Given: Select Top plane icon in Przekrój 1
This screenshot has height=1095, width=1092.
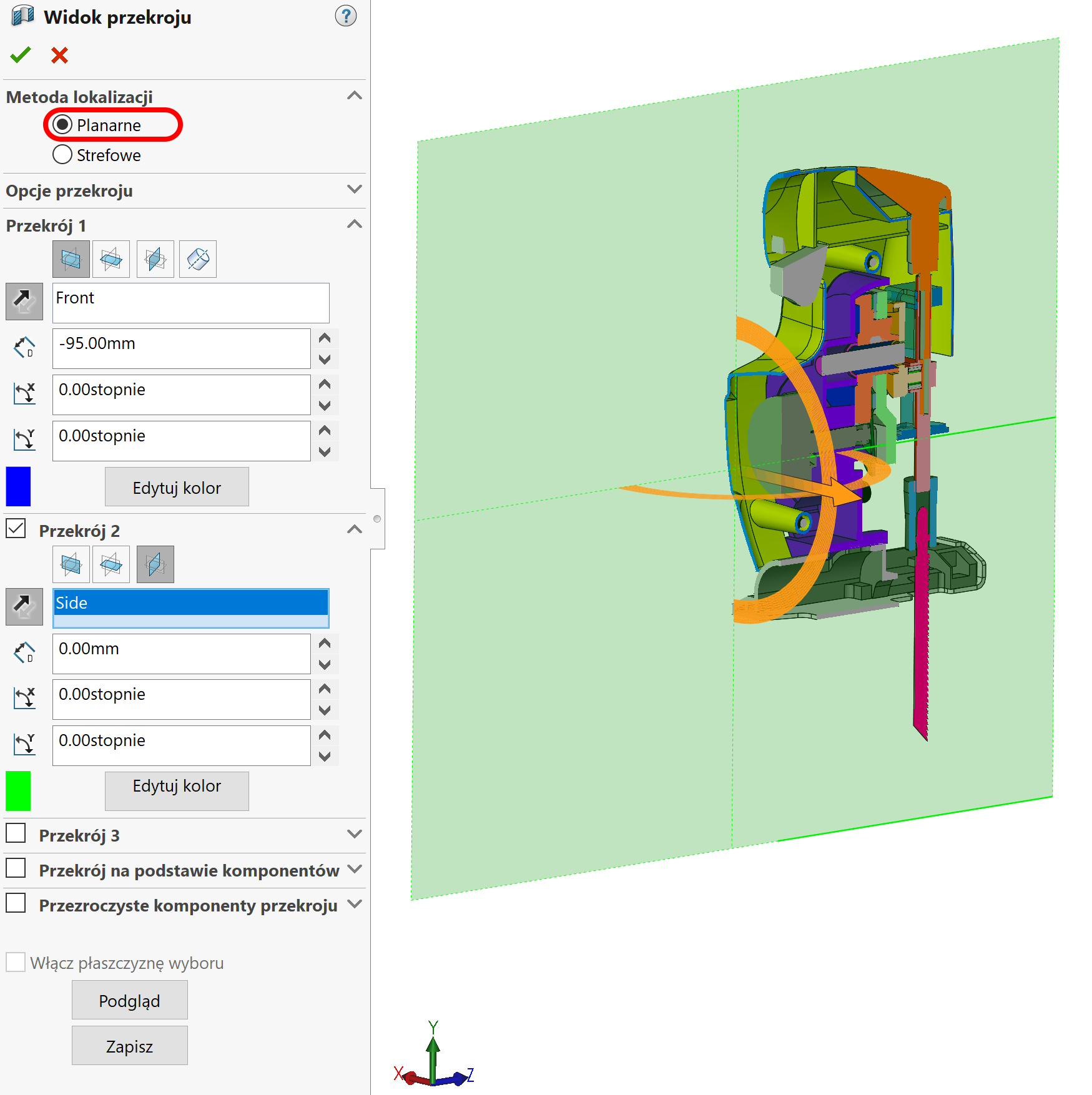Looking at the screenshot, I should click(x=111, y=258).
